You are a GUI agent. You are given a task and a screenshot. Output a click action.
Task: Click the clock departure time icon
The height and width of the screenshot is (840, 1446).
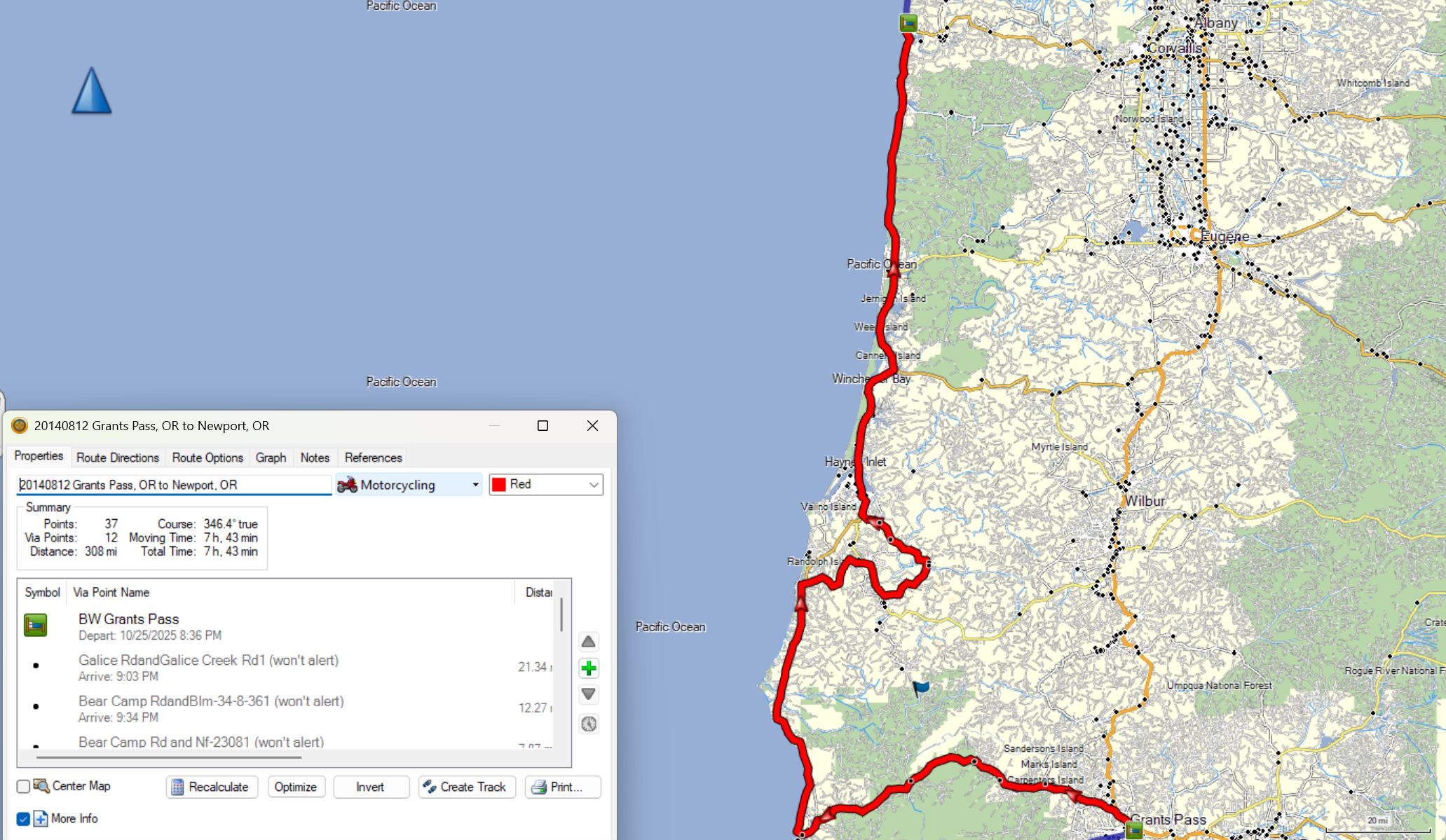point(589,724)
